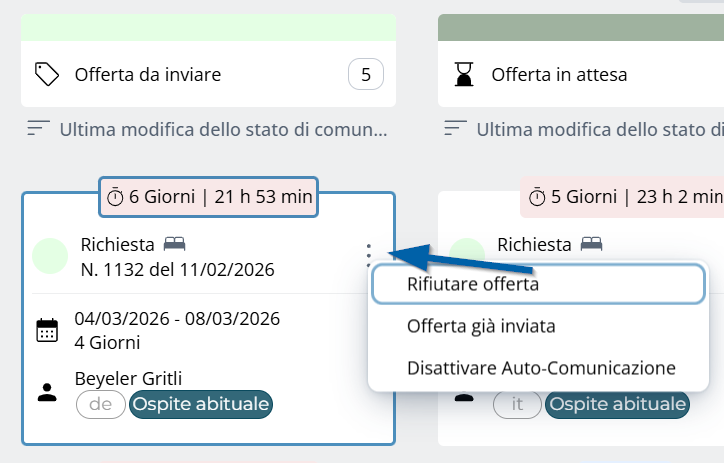Click the bed icon next to Richiesta N. 1132
The width and height of the screenshot is (724, 463).
176,244
